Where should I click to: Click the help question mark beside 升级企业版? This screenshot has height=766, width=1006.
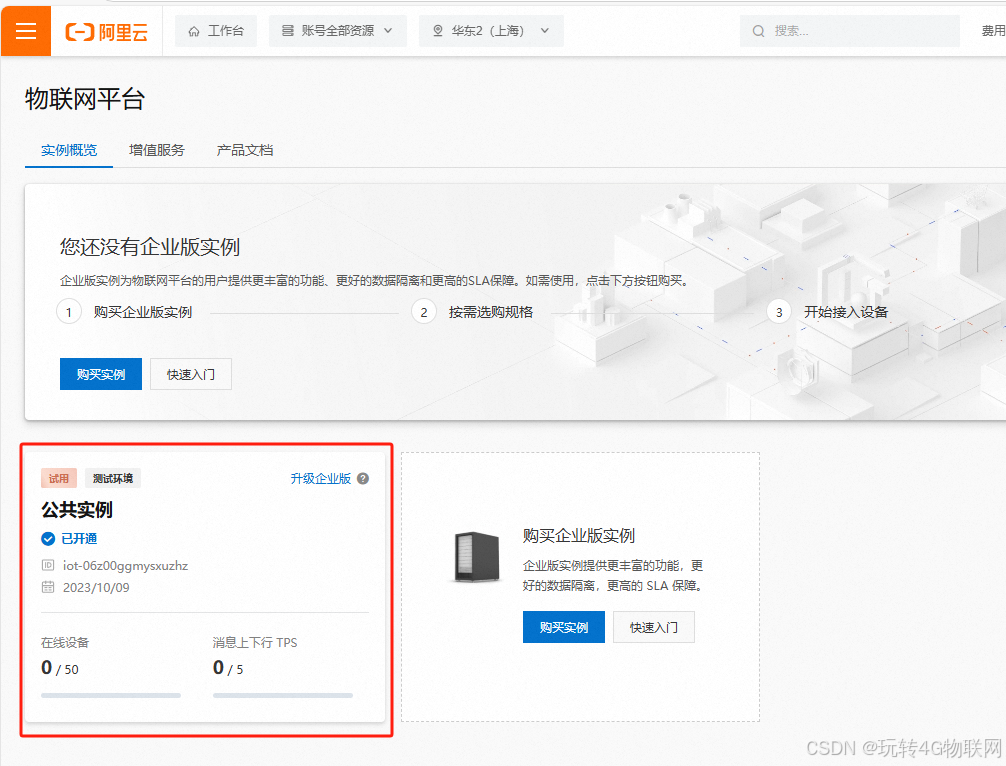coord(363,479)
